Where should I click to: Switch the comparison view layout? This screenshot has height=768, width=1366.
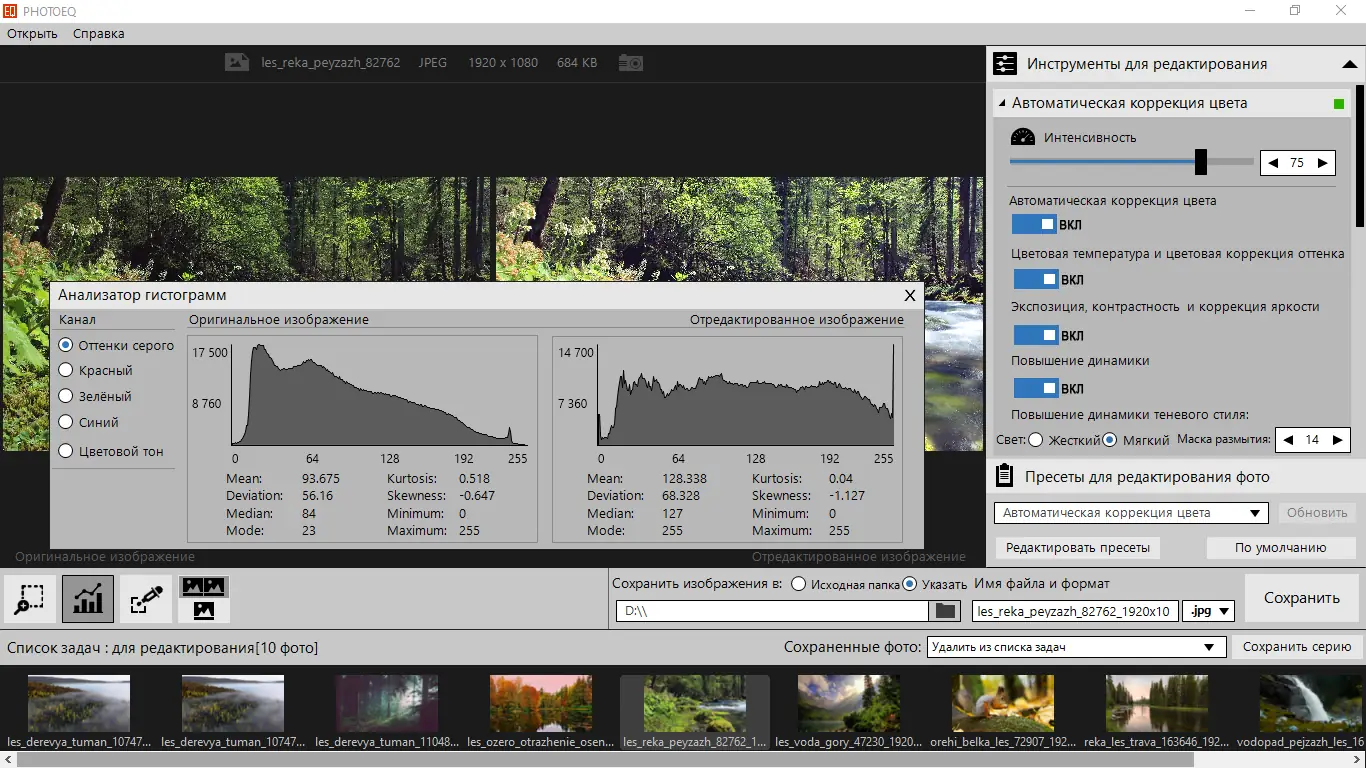[x=204, y=599]
